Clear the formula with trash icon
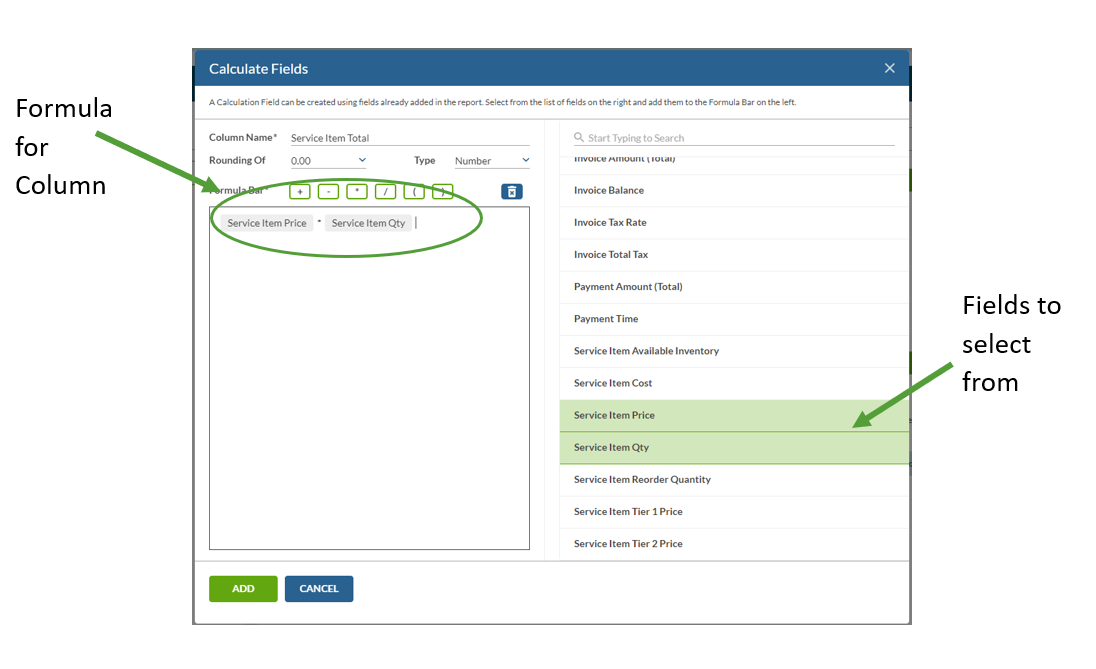Screen dimensions: 1096x669 (512, 192)
